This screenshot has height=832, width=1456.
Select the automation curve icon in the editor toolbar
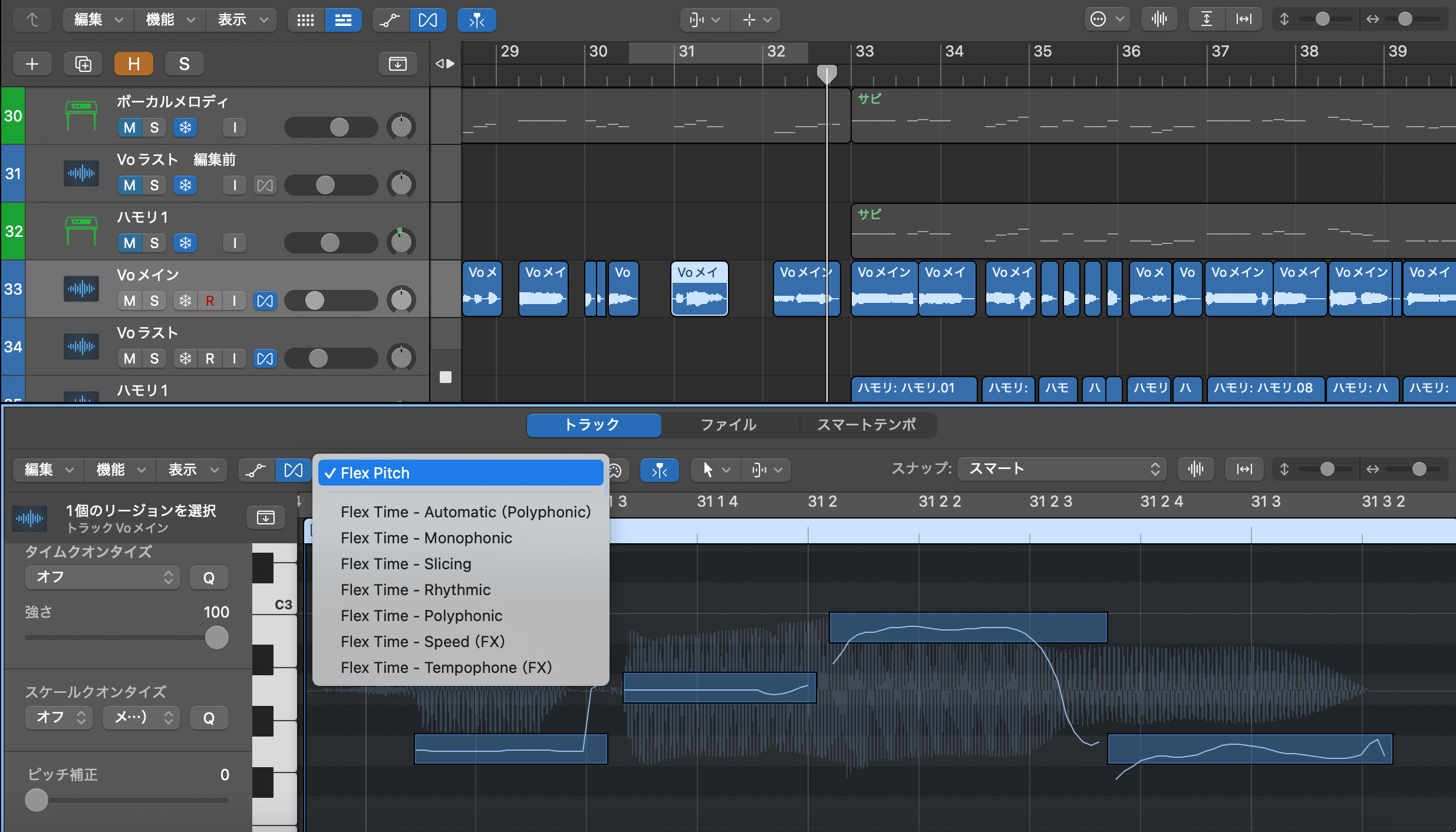coord(256,470)
